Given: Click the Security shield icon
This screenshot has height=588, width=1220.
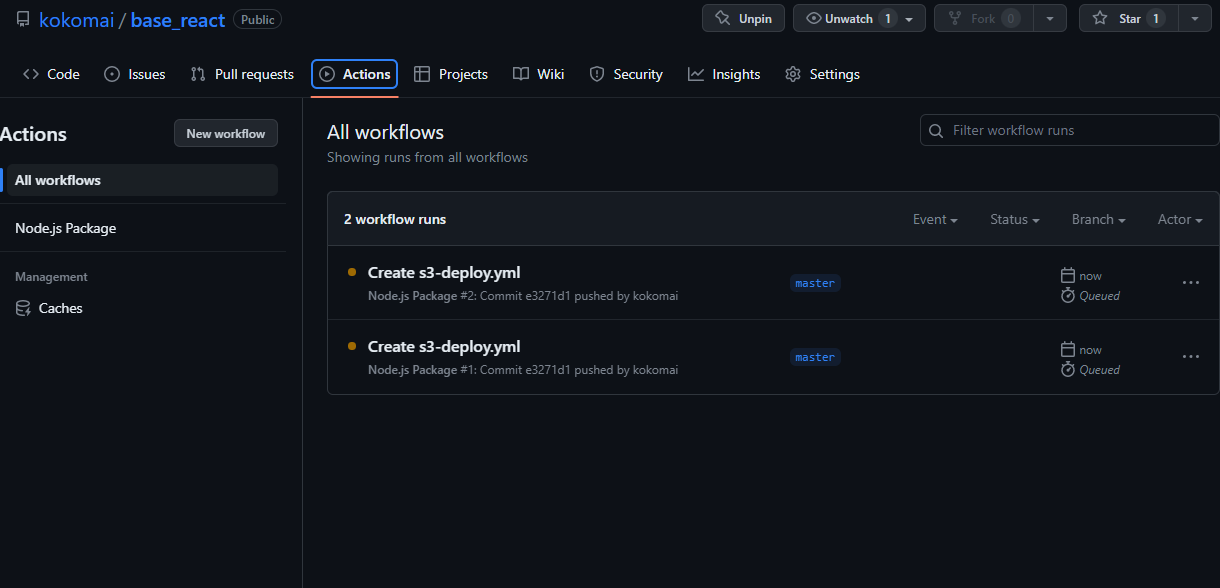Looking at the screenshot, I should (597, 74).
